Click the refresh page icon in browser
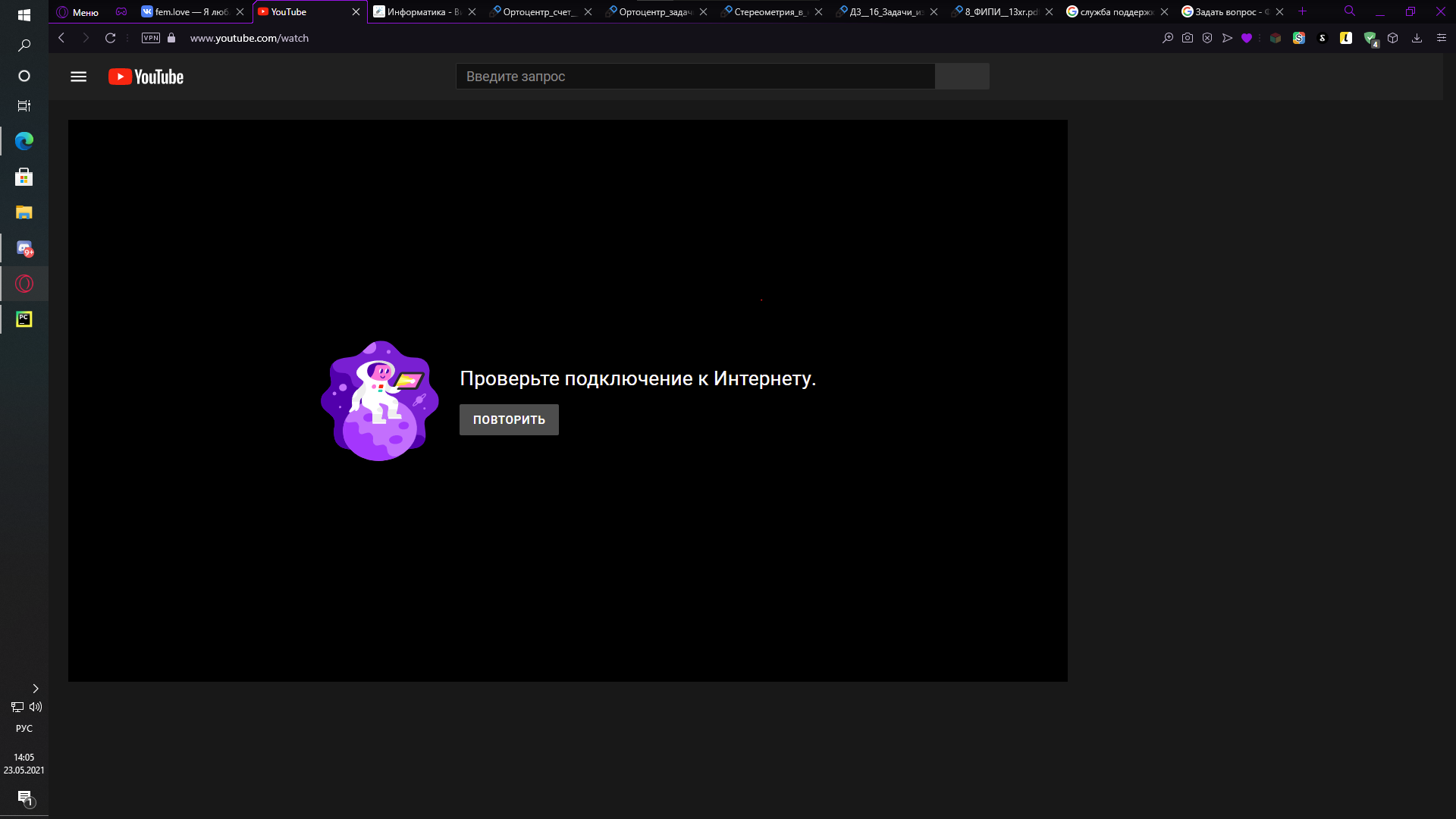The width and height of the screenshot is (1456, 819). coord(110,38)
